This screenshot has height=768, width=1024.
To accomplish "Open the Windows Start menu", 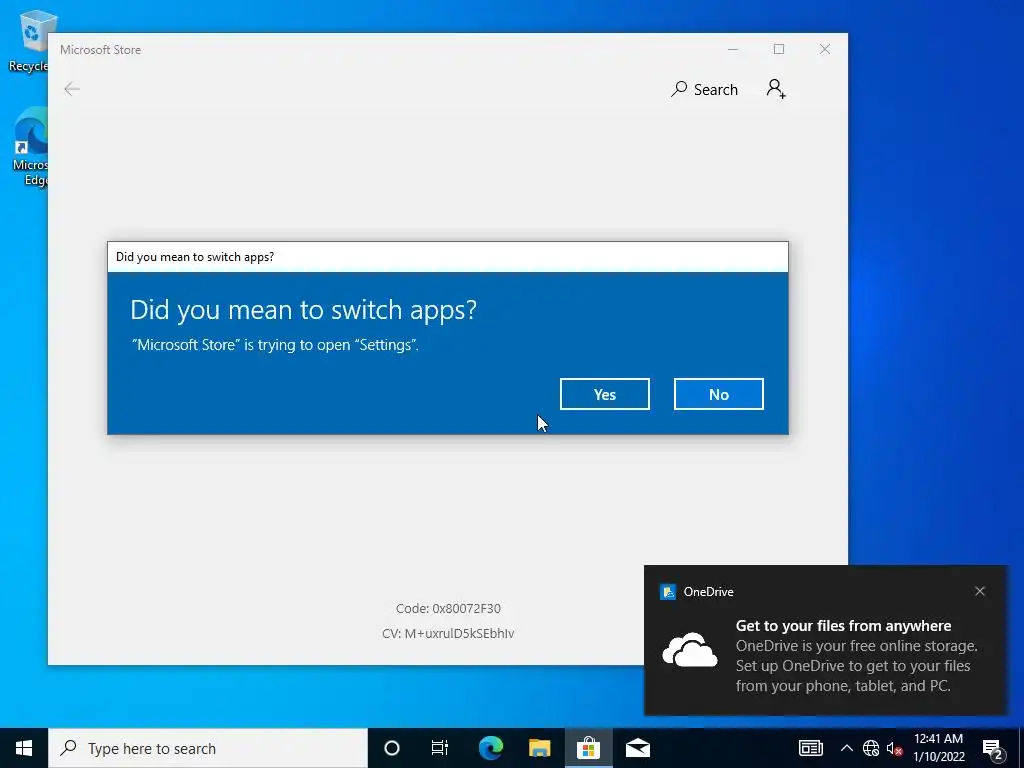I will pos(24,748).
